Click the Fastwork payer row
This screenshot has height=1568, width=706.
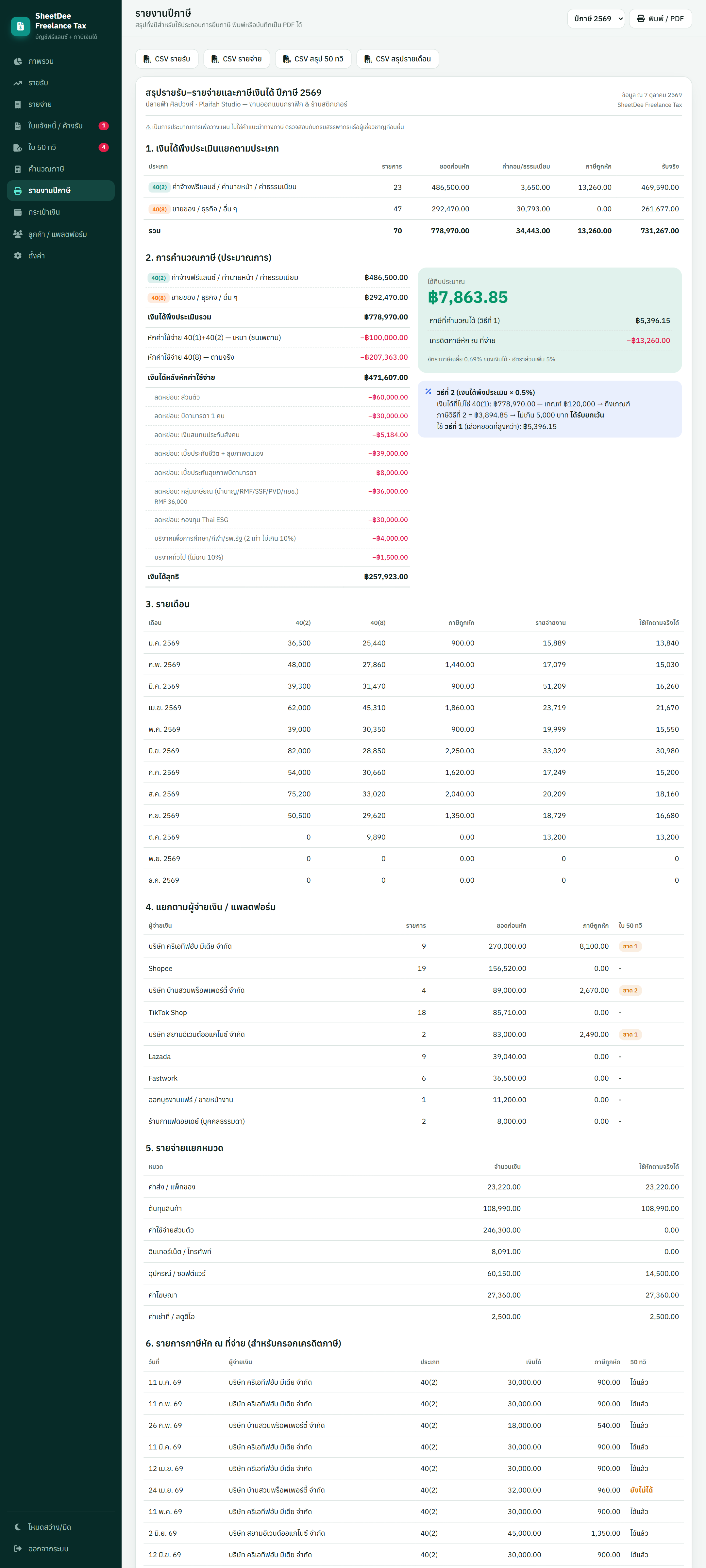tap(413, 1078)
